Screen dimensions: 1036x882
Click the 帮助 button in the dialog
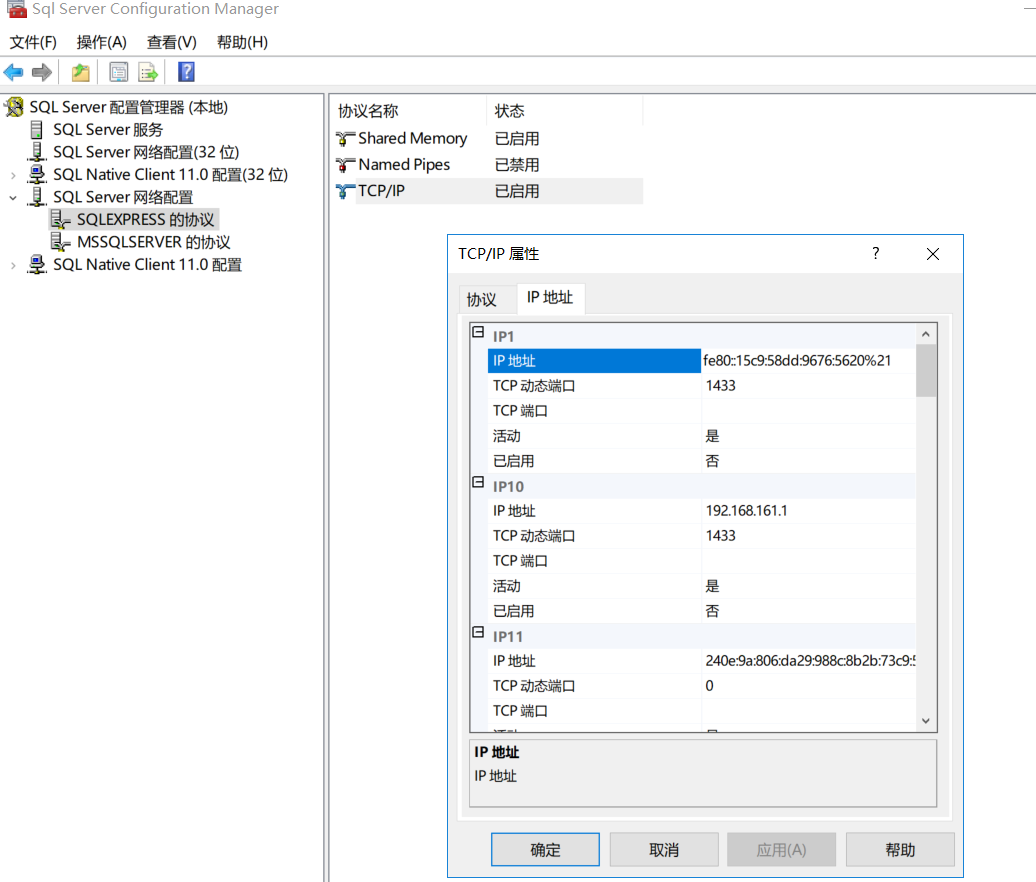point(899,849)
